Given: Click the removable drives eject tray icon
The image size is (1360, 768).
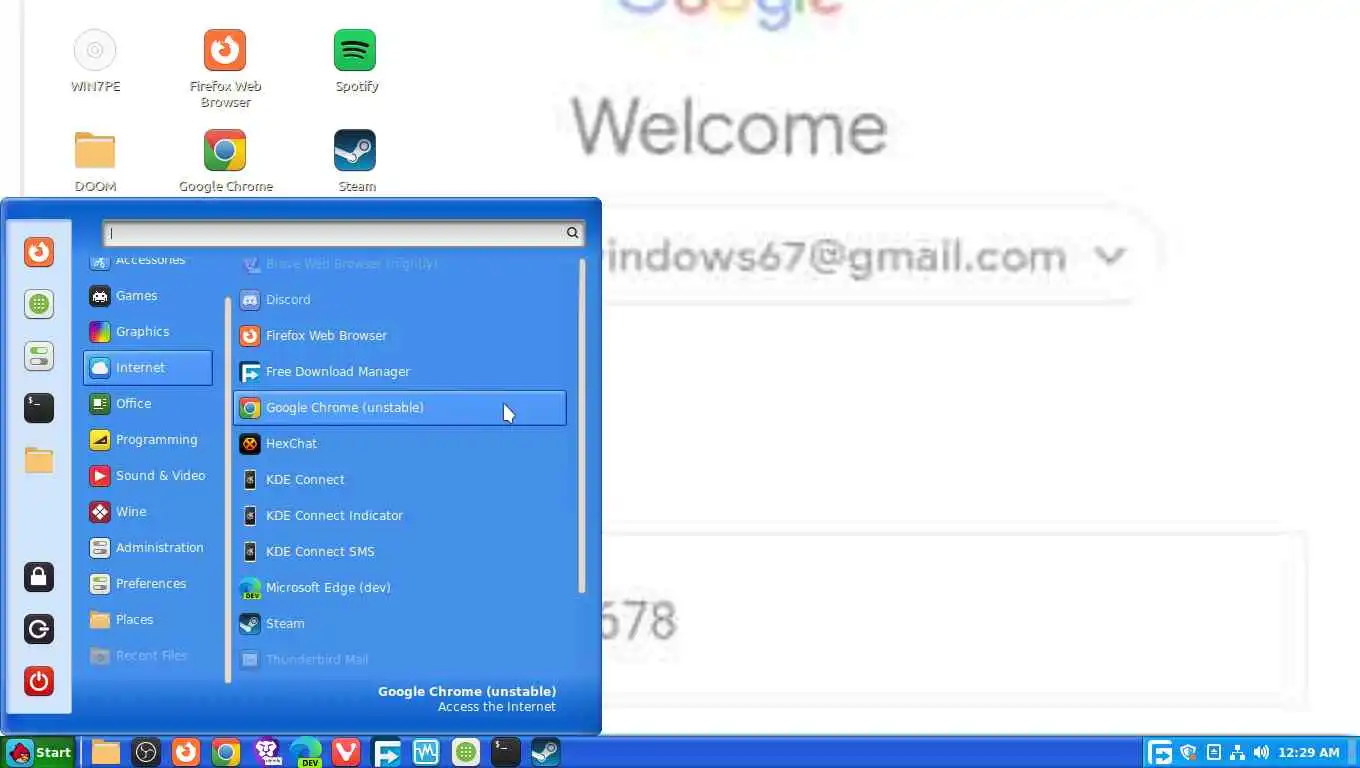Looking at the screenshot, I should click(1214, 752).
